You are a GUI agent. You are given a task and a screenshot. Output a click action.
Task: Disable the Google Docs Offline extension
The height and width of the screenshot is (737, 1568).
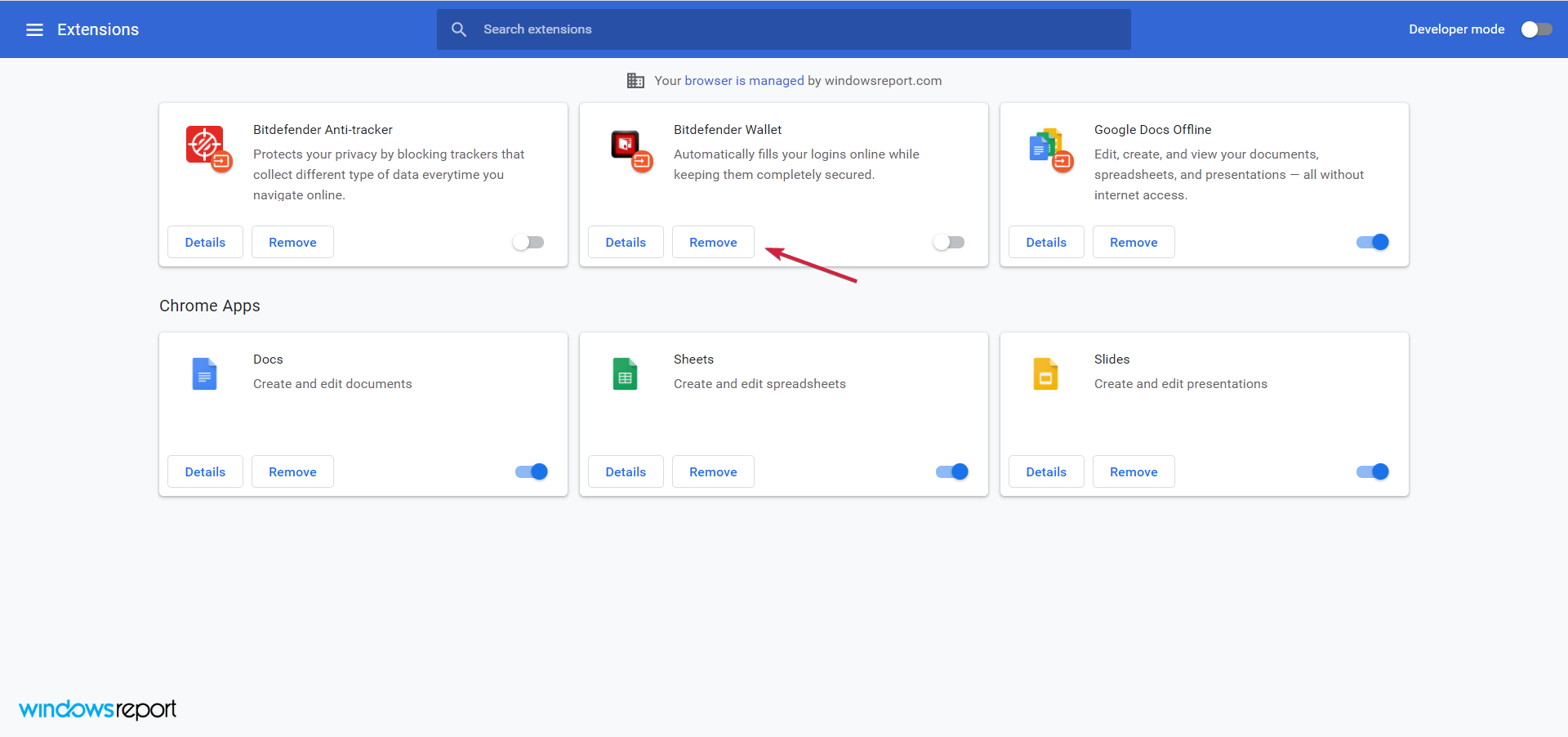click(1370, 242)
